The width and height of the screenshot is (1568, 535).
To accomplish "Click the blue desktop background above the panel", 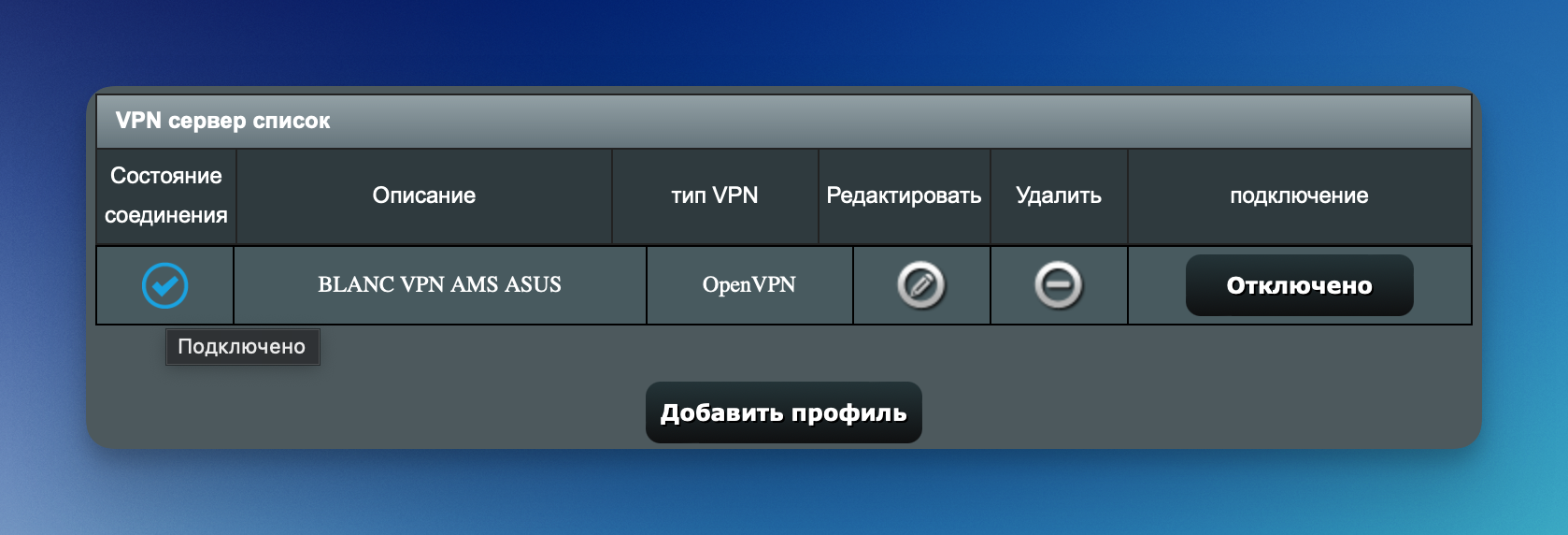I will tap(783, 42).
